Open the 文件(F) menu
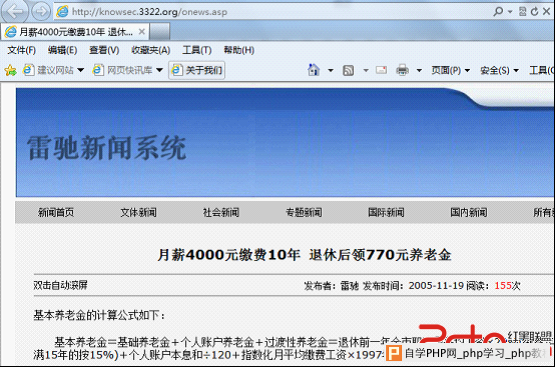This screenshot has width=555, height=367. point(22,50)
